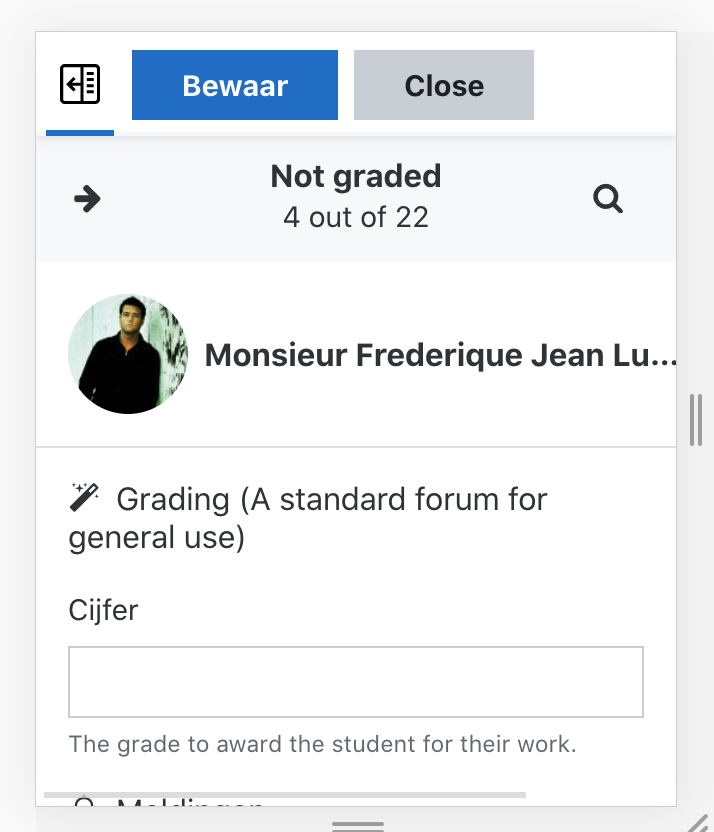Screen dimensions: 714x832
Task: Select the Not graded status heading
Action: [356, 176]
